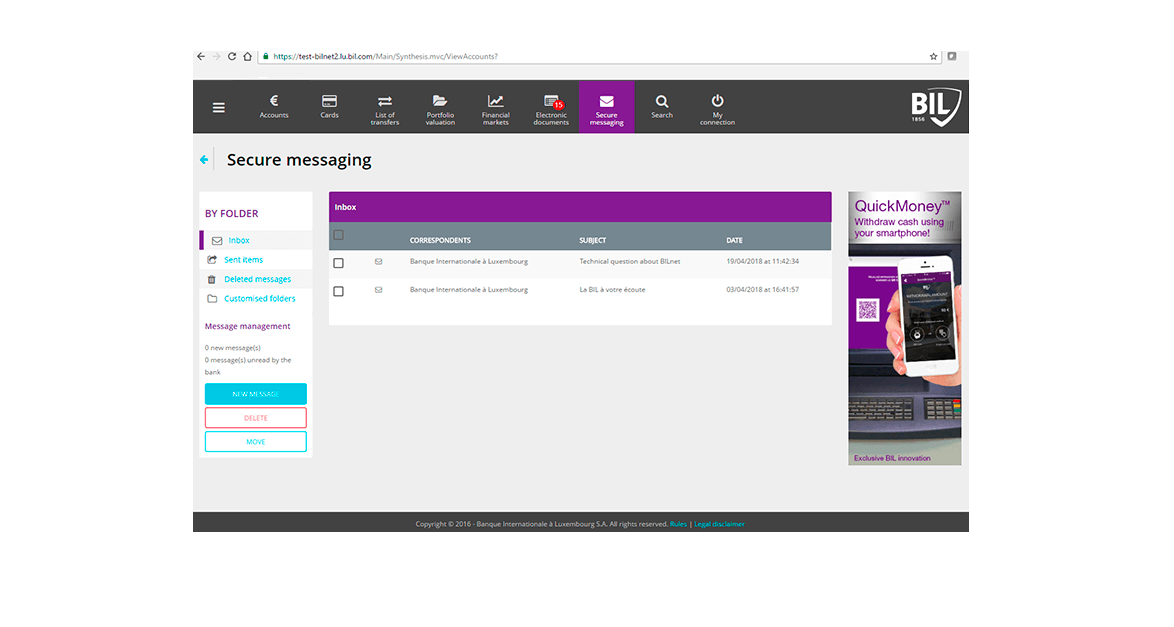Open Portfolio valuation

click(440, 109)
